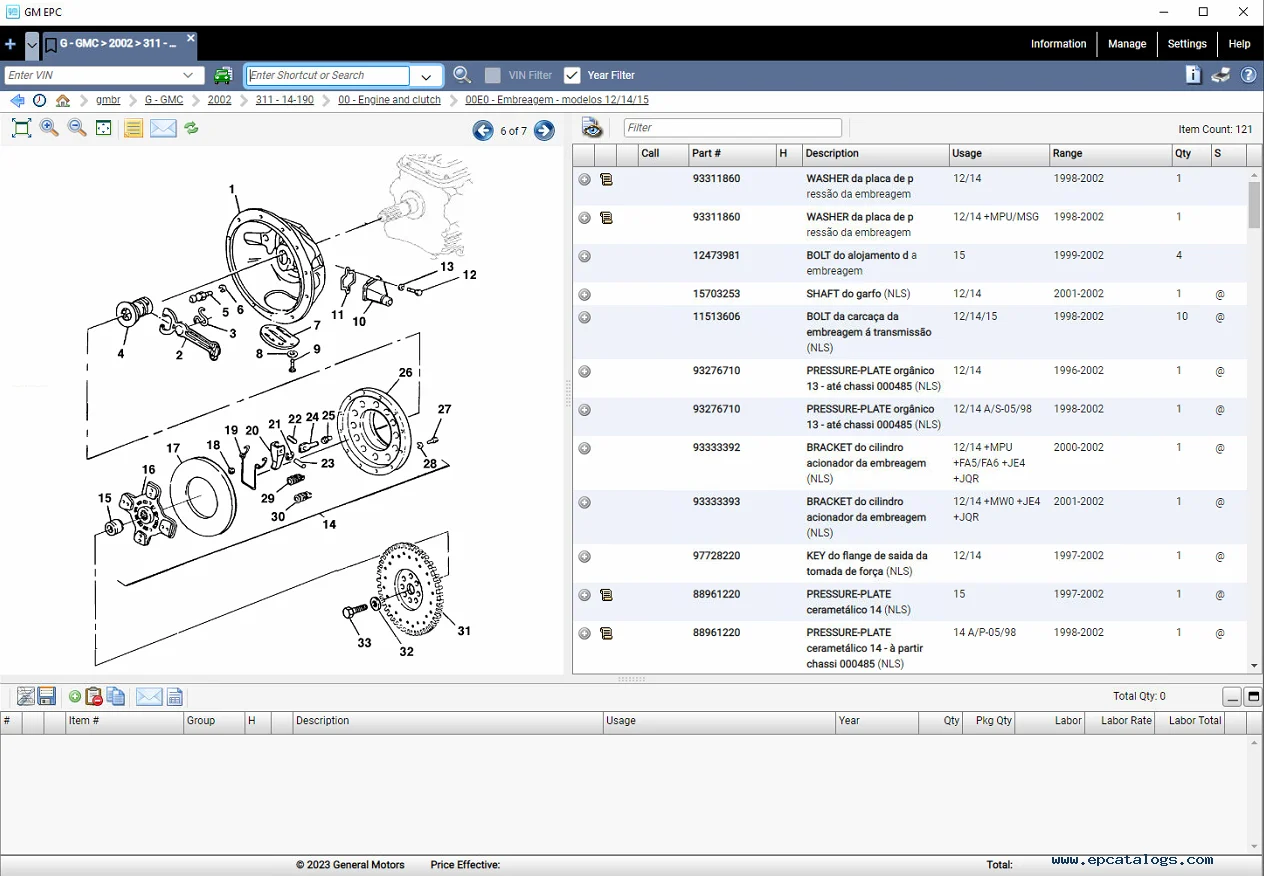This screenshot has width=1264, height=876.
Task: Zoom in on the diagram
Action: 49,128
